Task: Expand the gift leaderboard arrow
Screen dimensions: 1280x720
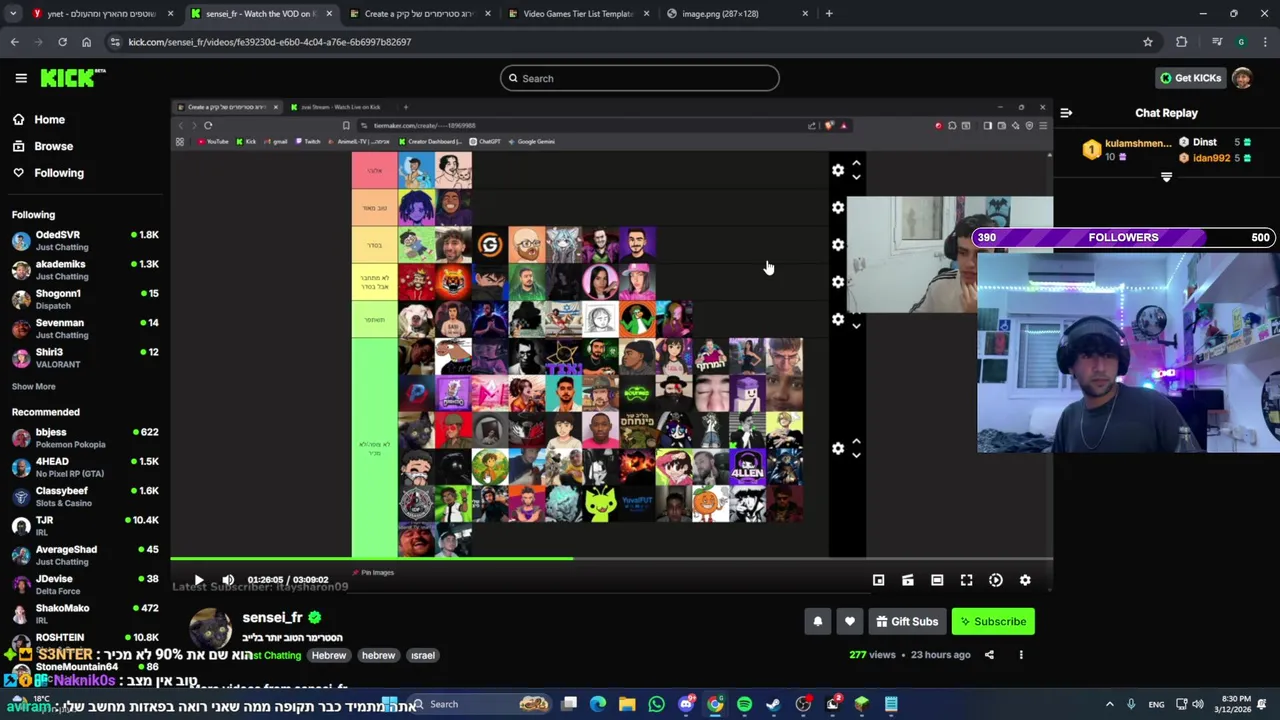Action: pos(1166,177)
